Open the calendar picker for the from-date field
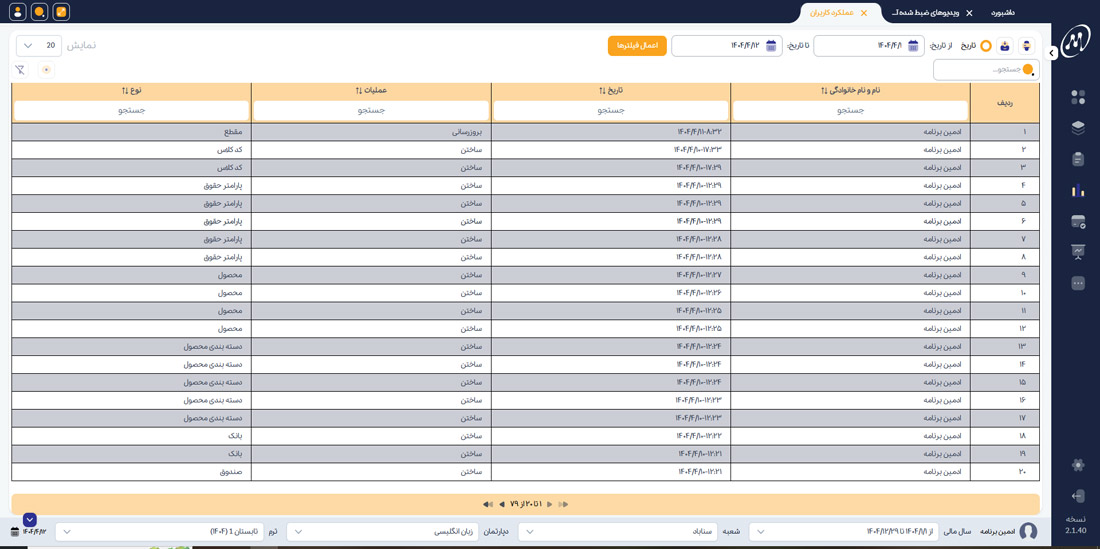The height and width of the screenshot is (549, 1100). tap(912, 46)
